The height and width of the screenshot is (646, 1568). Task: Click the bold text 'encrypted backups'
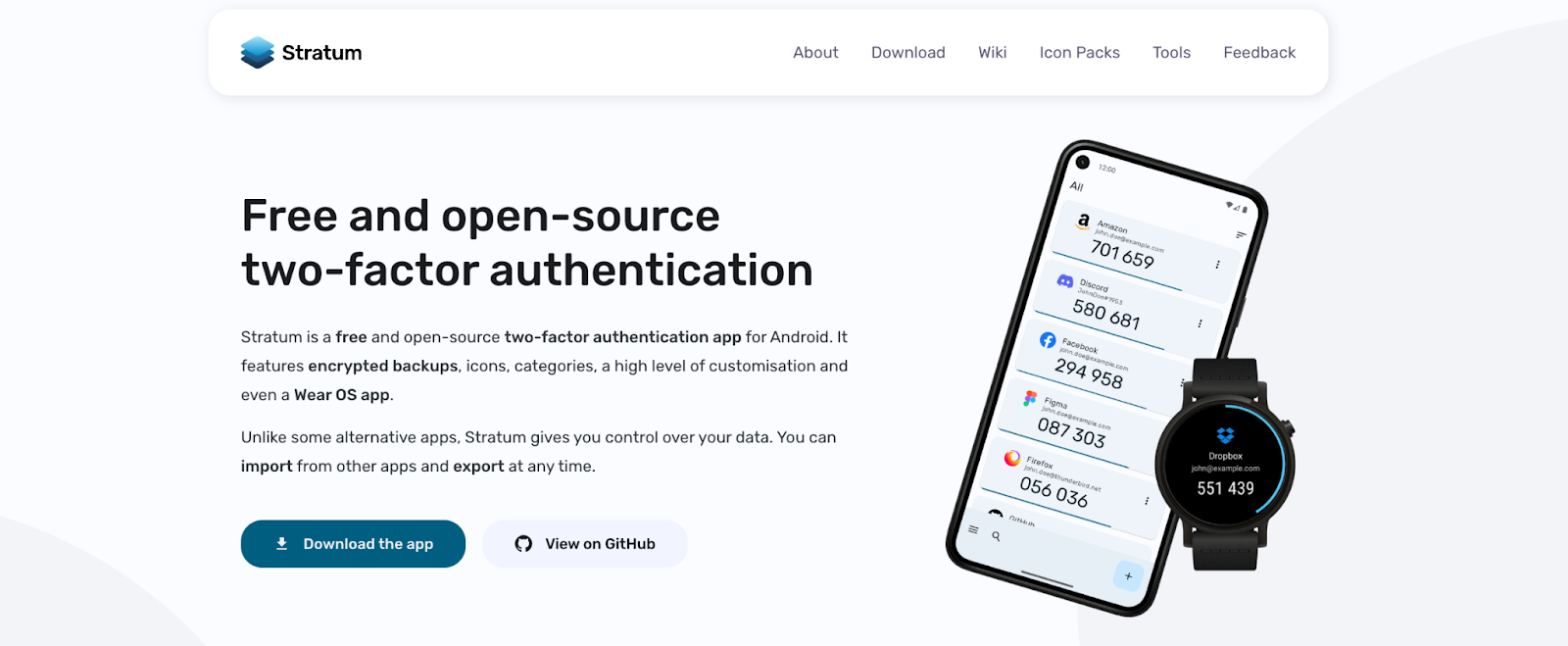point(383,366)
